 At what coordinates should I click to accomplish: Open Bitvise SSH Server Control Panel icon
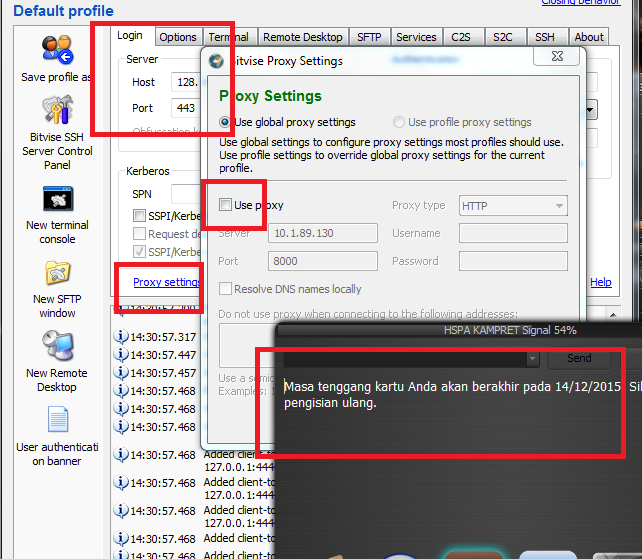(57, 109)
